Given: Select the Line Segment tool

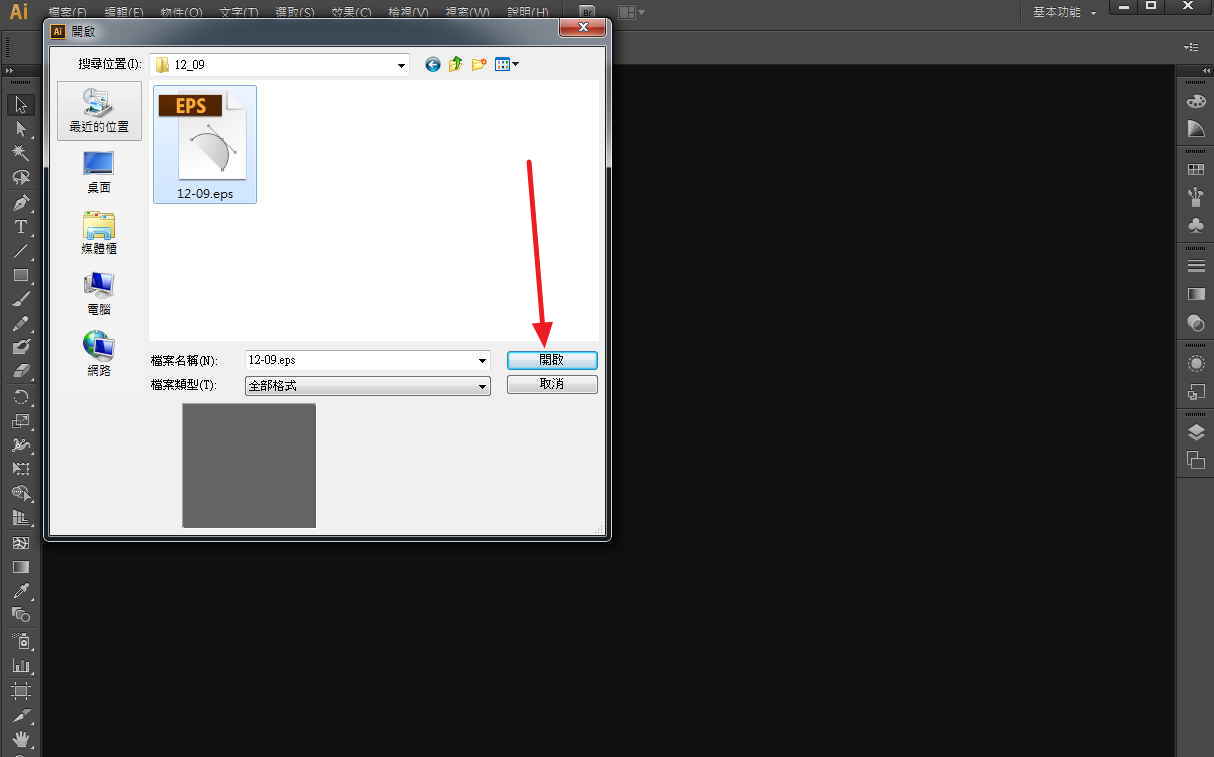Looking at the screenshot, I should (x=20, y=251).
